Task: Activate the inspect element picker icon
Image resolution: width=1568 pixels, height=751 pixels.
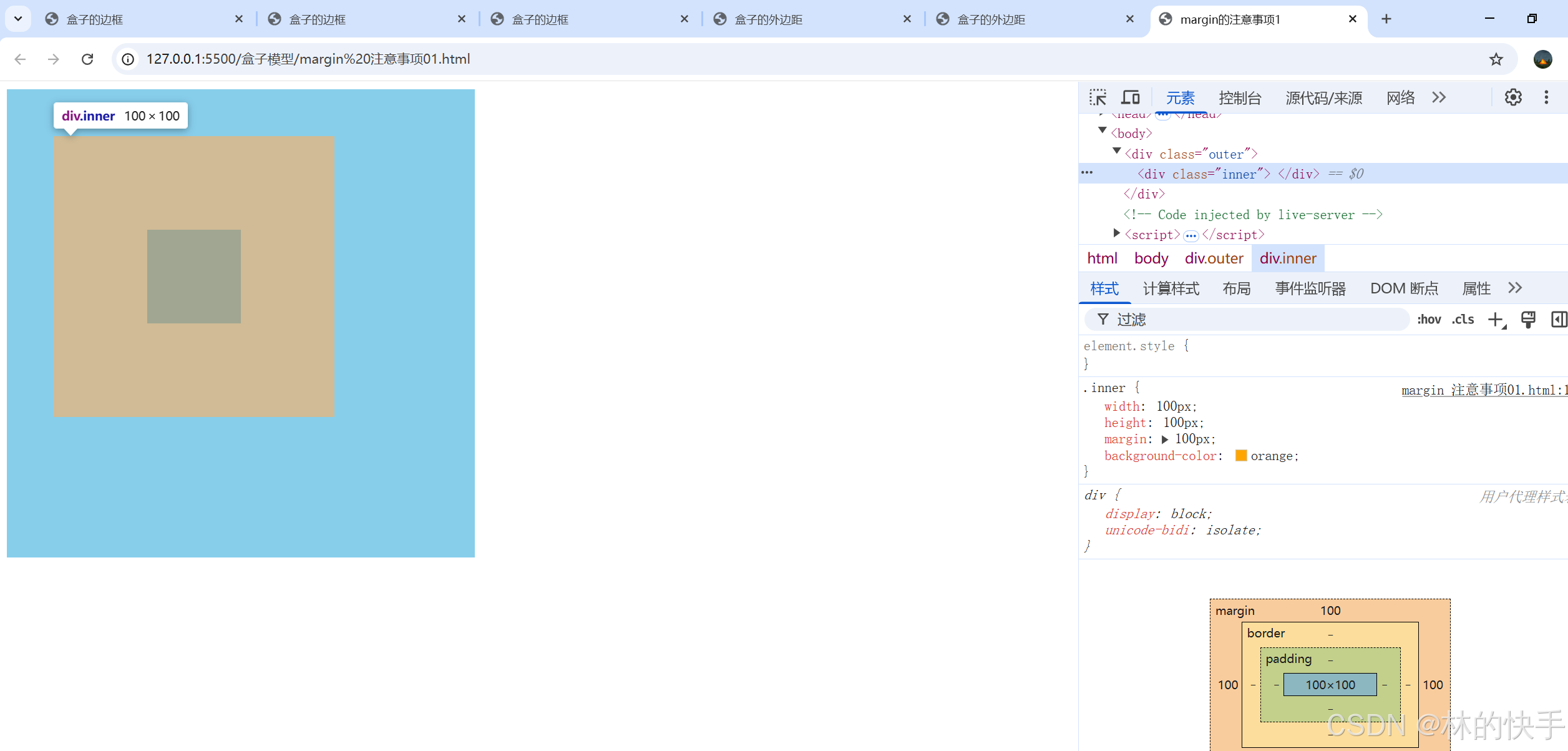Action: click(1098, 97)
